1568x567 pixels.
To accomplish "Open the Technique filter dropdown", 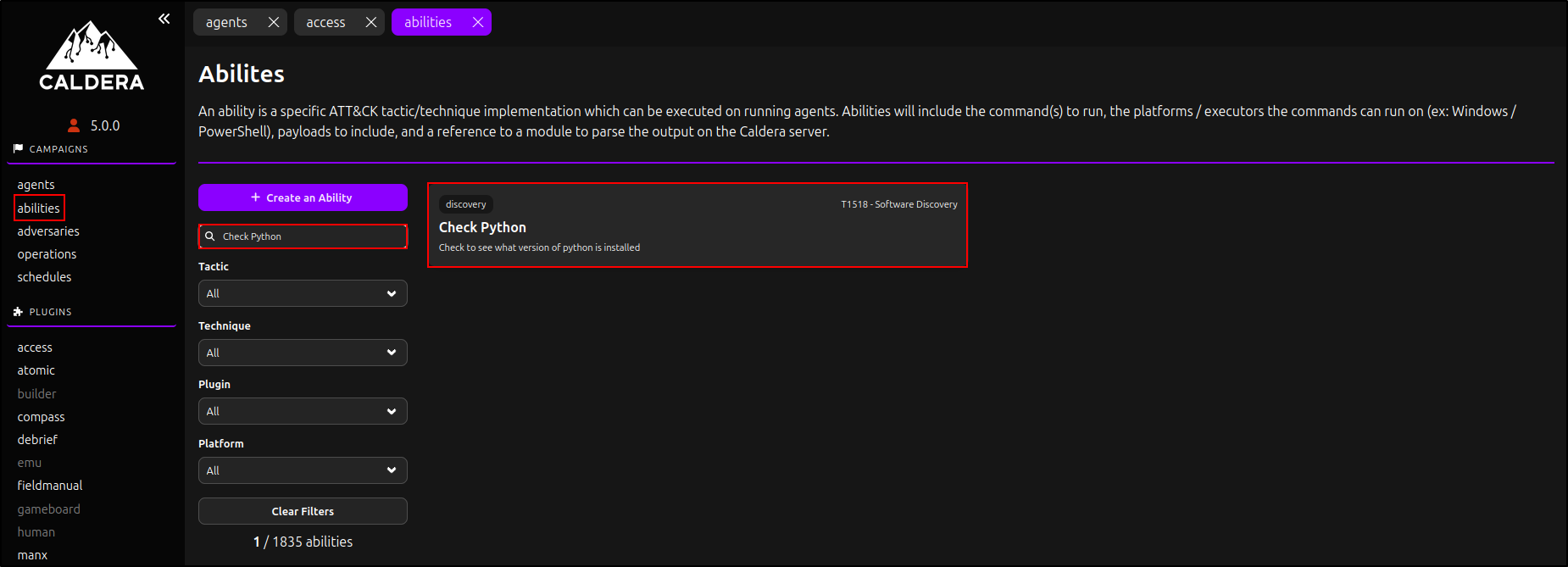I will 303,353.
